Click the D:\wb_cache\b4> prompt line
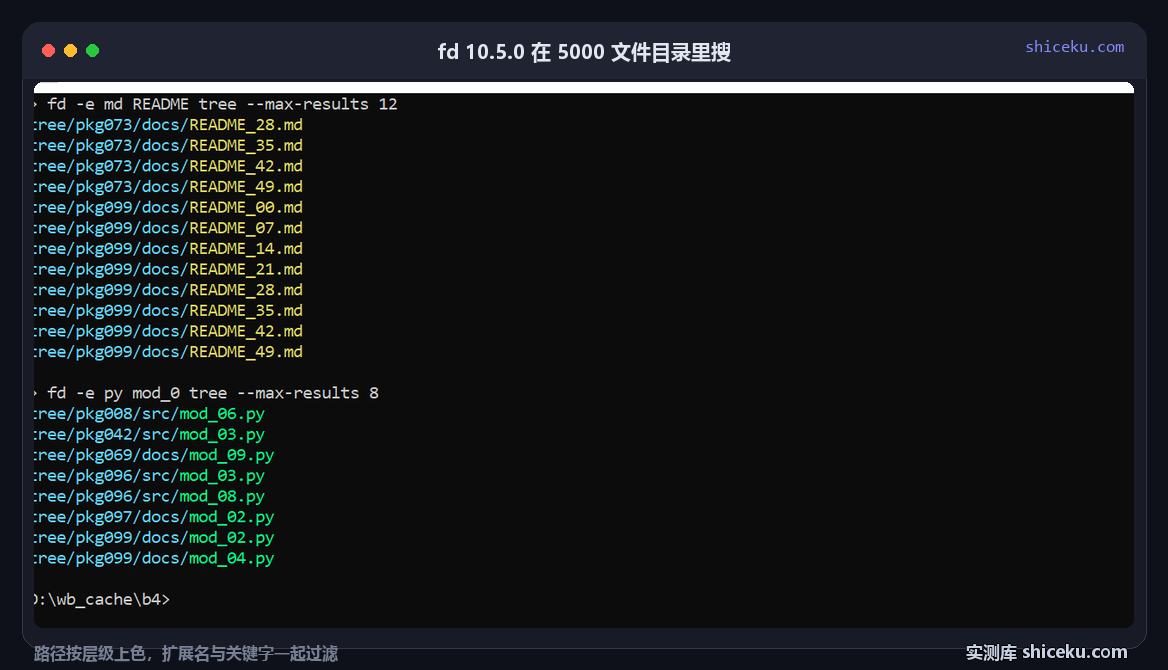Viewport: 1168px width, 670px height. 102,599
